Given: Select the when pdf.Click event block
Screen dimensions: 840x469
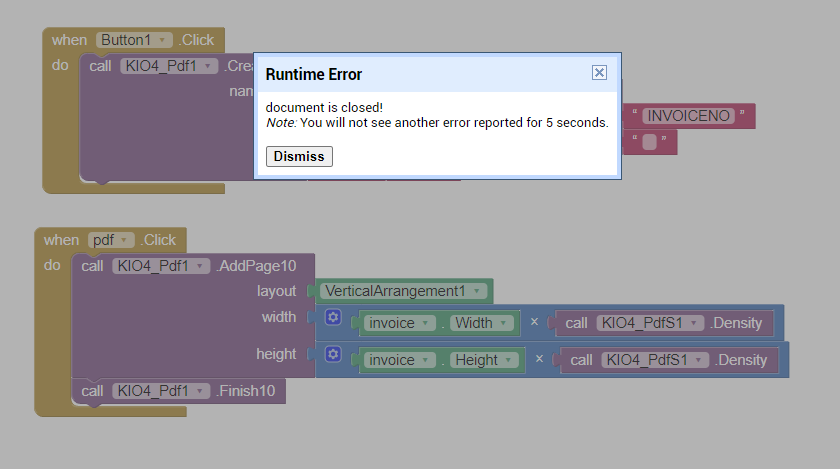Looking at the screenshot, I should pos(61,240).
